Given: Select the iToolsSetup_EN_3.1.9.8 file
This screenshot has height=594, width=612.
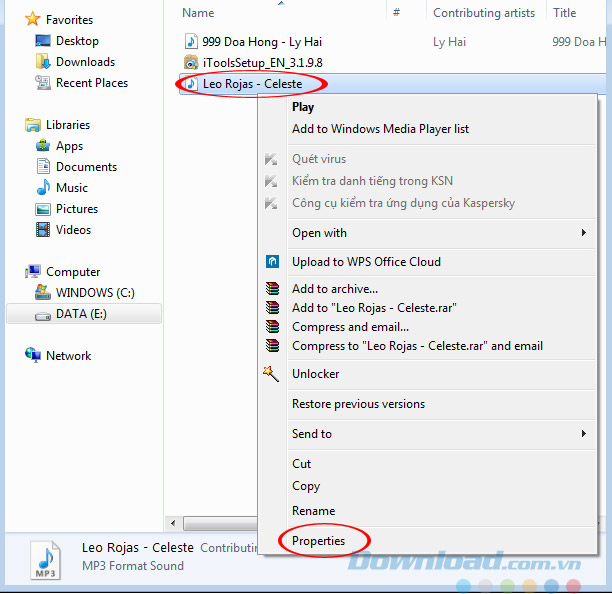Looking at the screenshot, I should click(262, 62).
